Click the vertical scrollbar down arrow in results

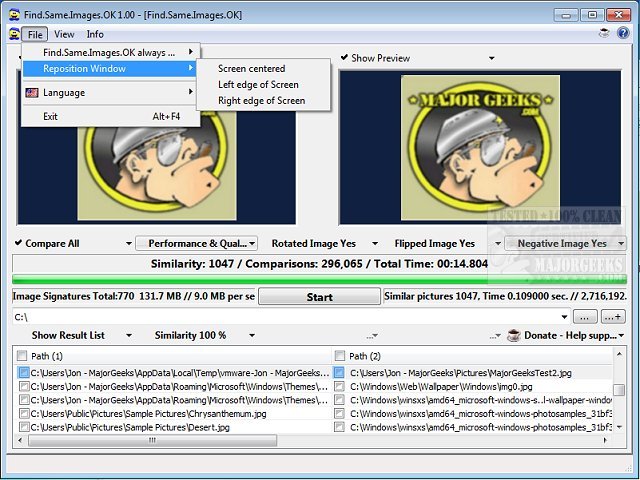(619, 427)
